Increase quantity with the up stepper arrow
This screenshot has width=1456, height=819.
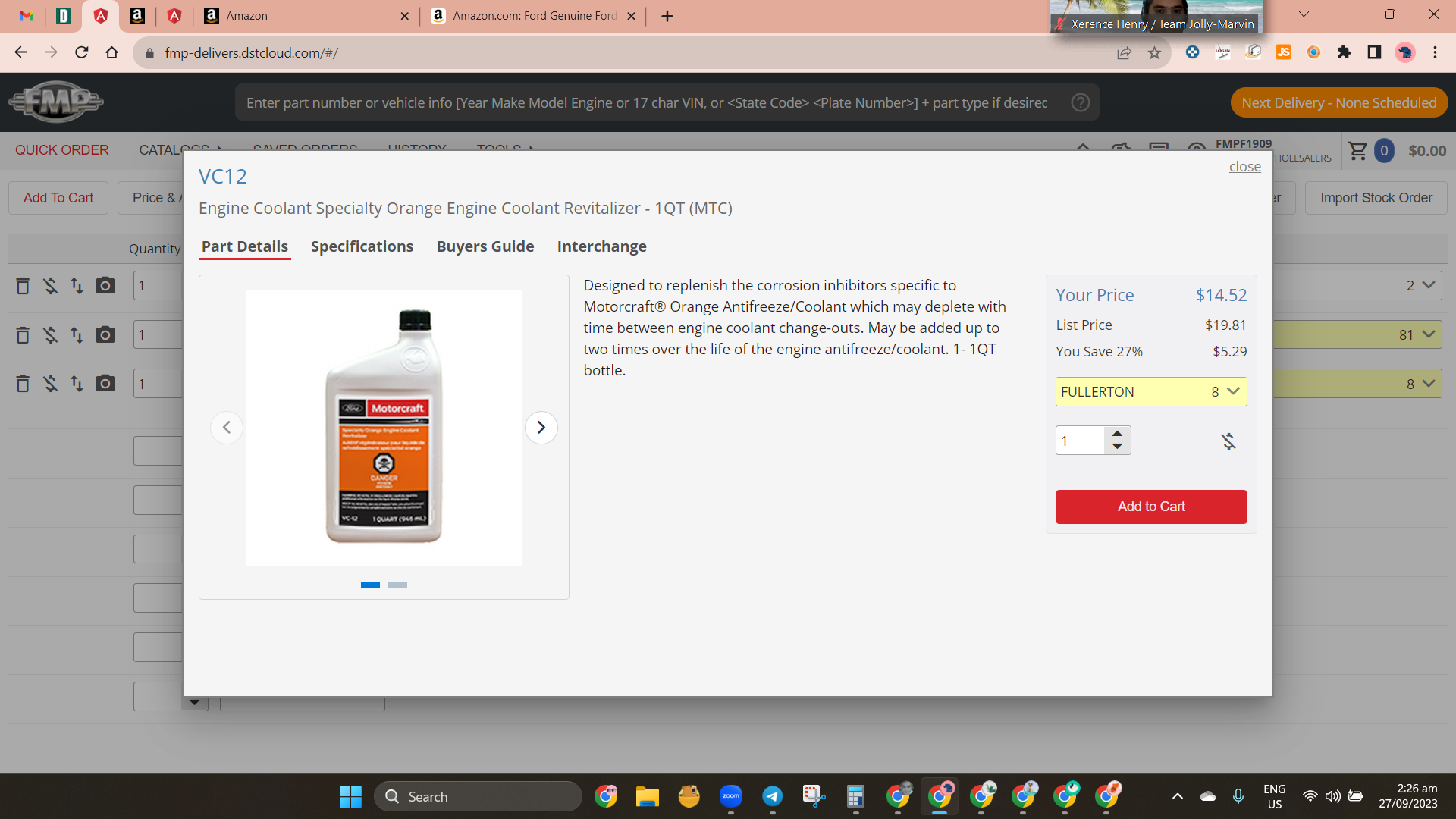[1117, 435]
